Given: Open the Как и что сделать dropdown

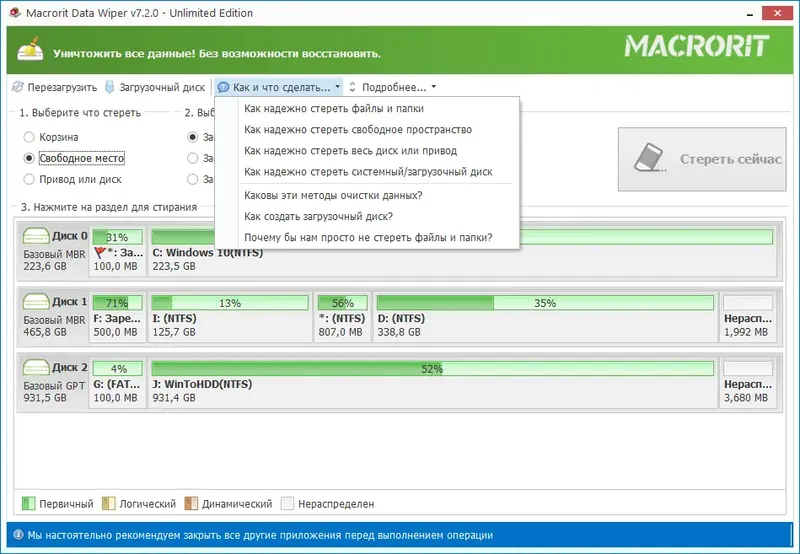Looking at the screenshot, I should point(279,87).
